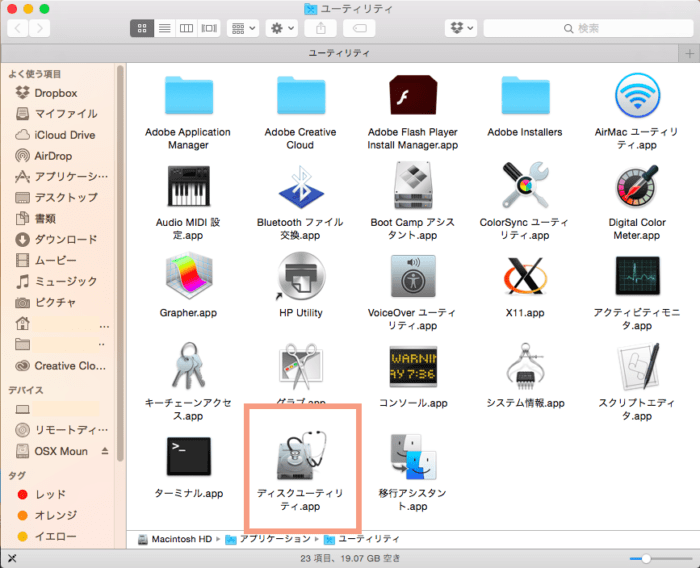Open the Adobe Installers folder
The width and height of the screenshot is (700, 568).
tap(525, 96)
